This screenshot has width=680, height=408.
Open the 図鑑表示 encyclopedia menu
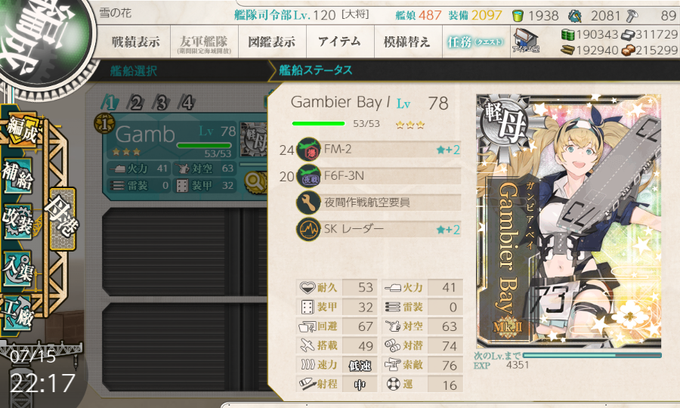272,42
